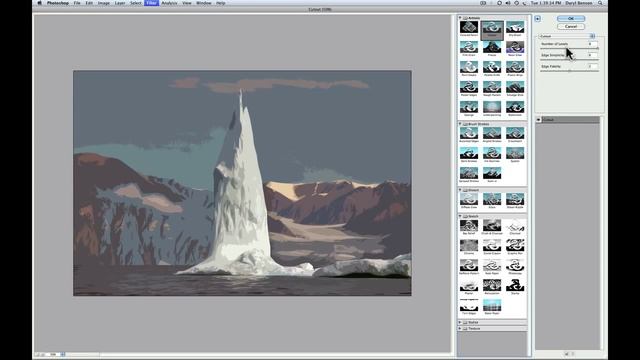The width and height of the screenshot is (640, 360).
Task: Select the Neon Glow filter
Action: tap(515, 47)
